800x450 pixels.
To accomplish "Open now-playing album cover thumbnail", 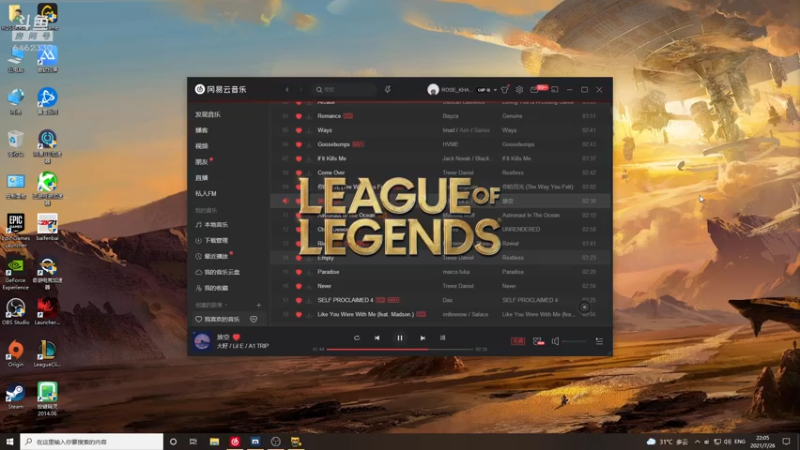I will [202, 341].
